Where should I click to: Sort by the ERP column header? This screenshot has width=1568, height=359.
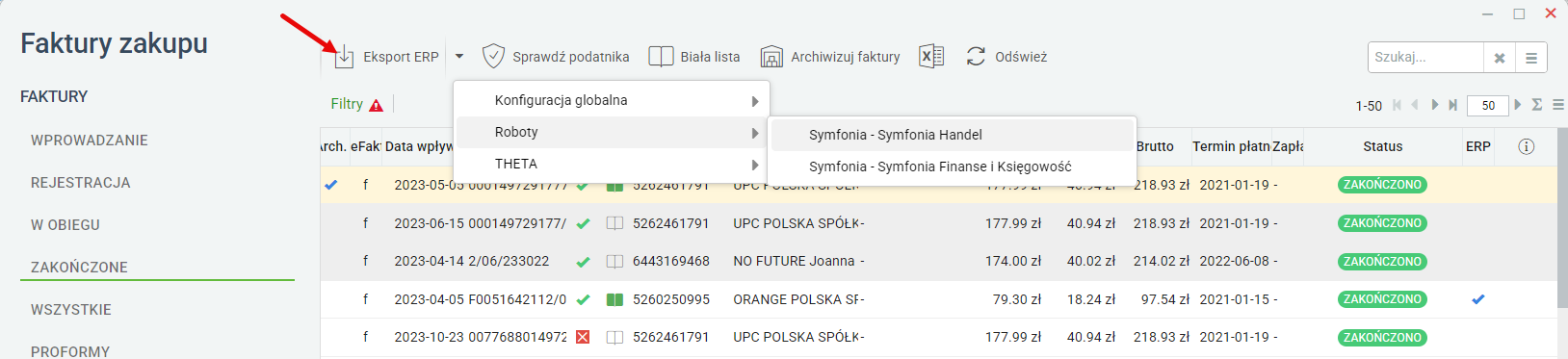pyautogui.click(x=1477, y=146)
